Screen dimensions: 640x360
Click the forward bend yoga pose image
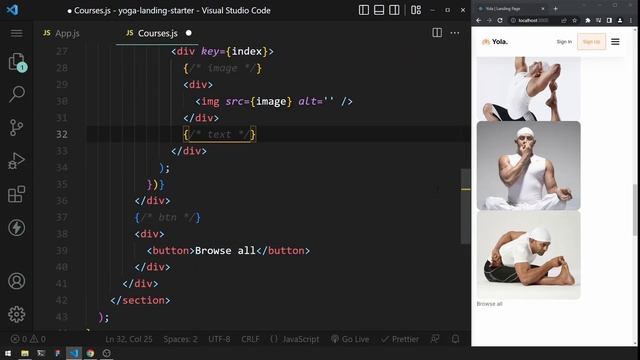point(529,255)
